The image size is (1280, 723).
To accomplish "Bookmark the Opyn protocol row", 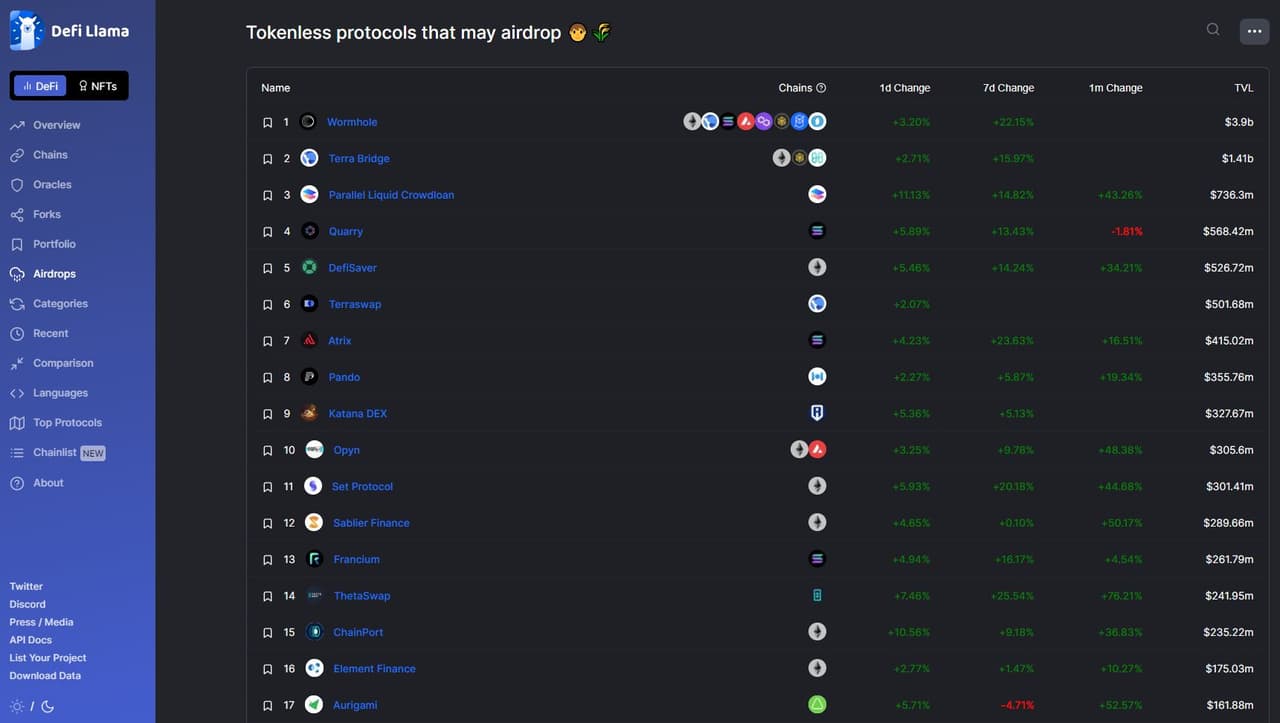I will [x=267, y=451].
